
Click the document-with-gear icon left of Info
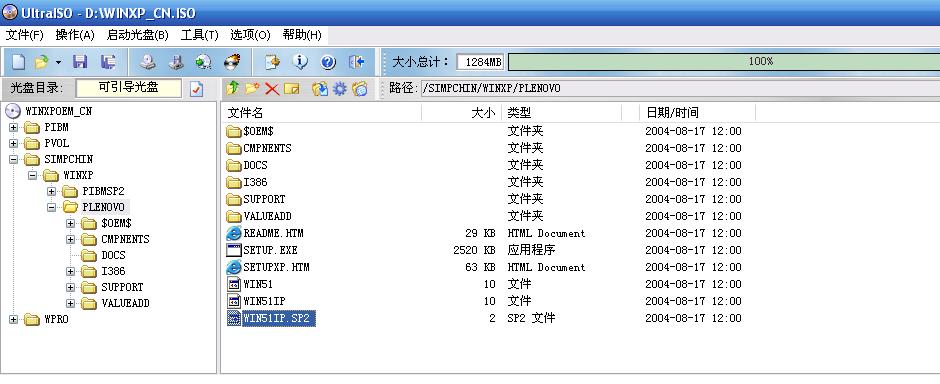[x=273, y=62]
